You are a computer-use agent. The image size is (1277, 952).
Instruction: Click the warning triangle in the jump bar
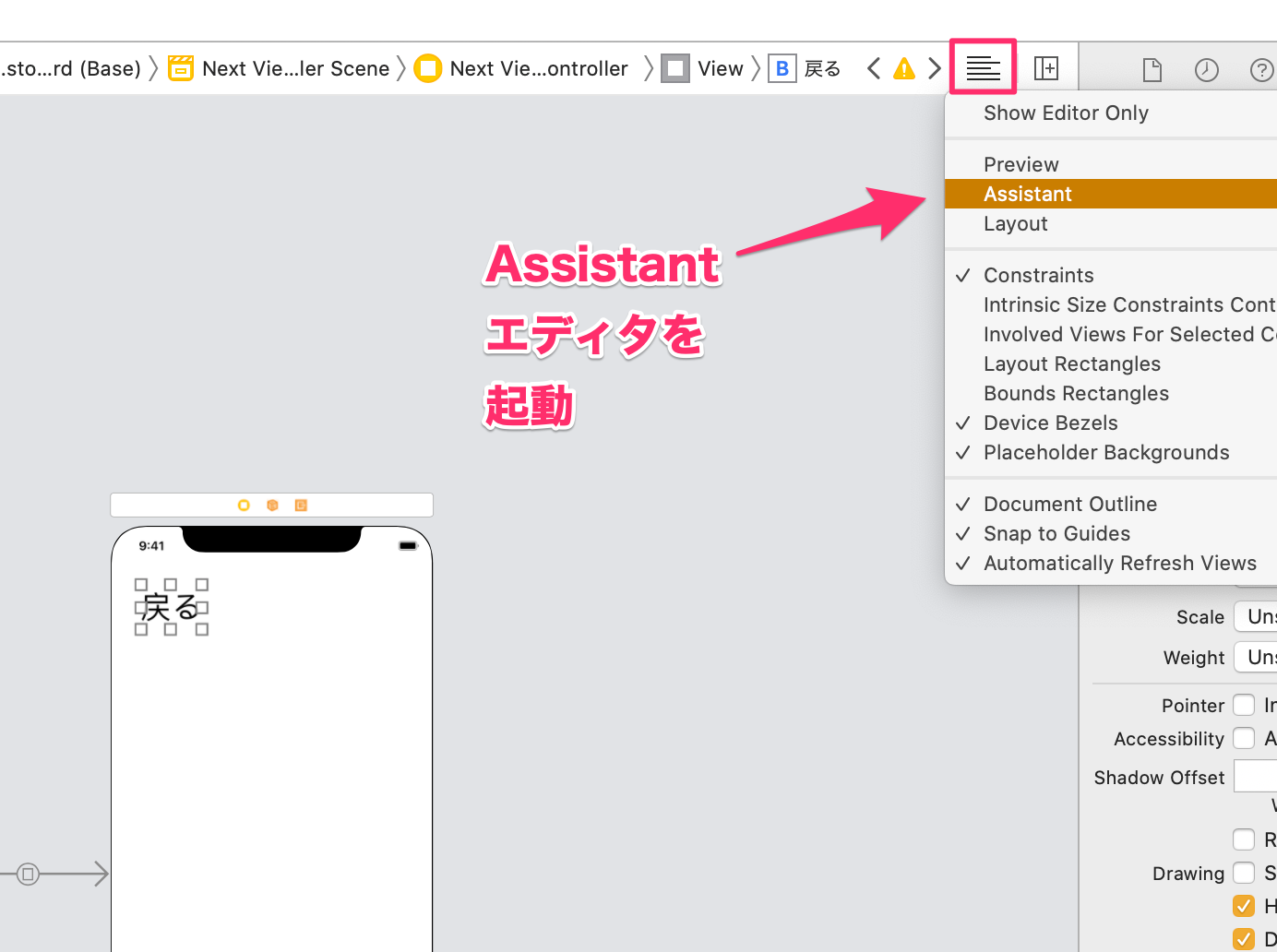tap(903, 67)
